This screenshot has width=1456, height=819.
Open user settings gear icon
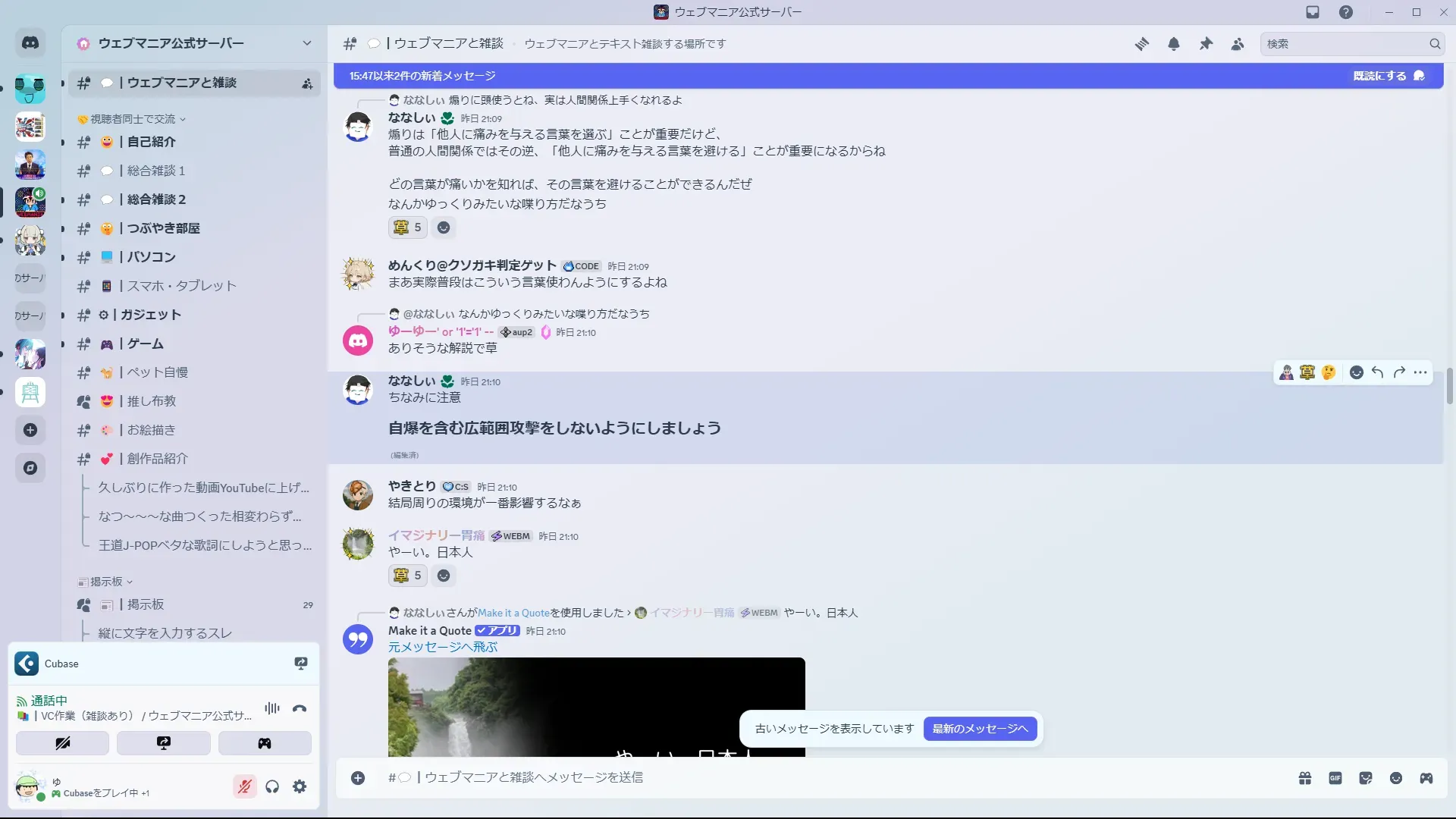pos(300,787)
